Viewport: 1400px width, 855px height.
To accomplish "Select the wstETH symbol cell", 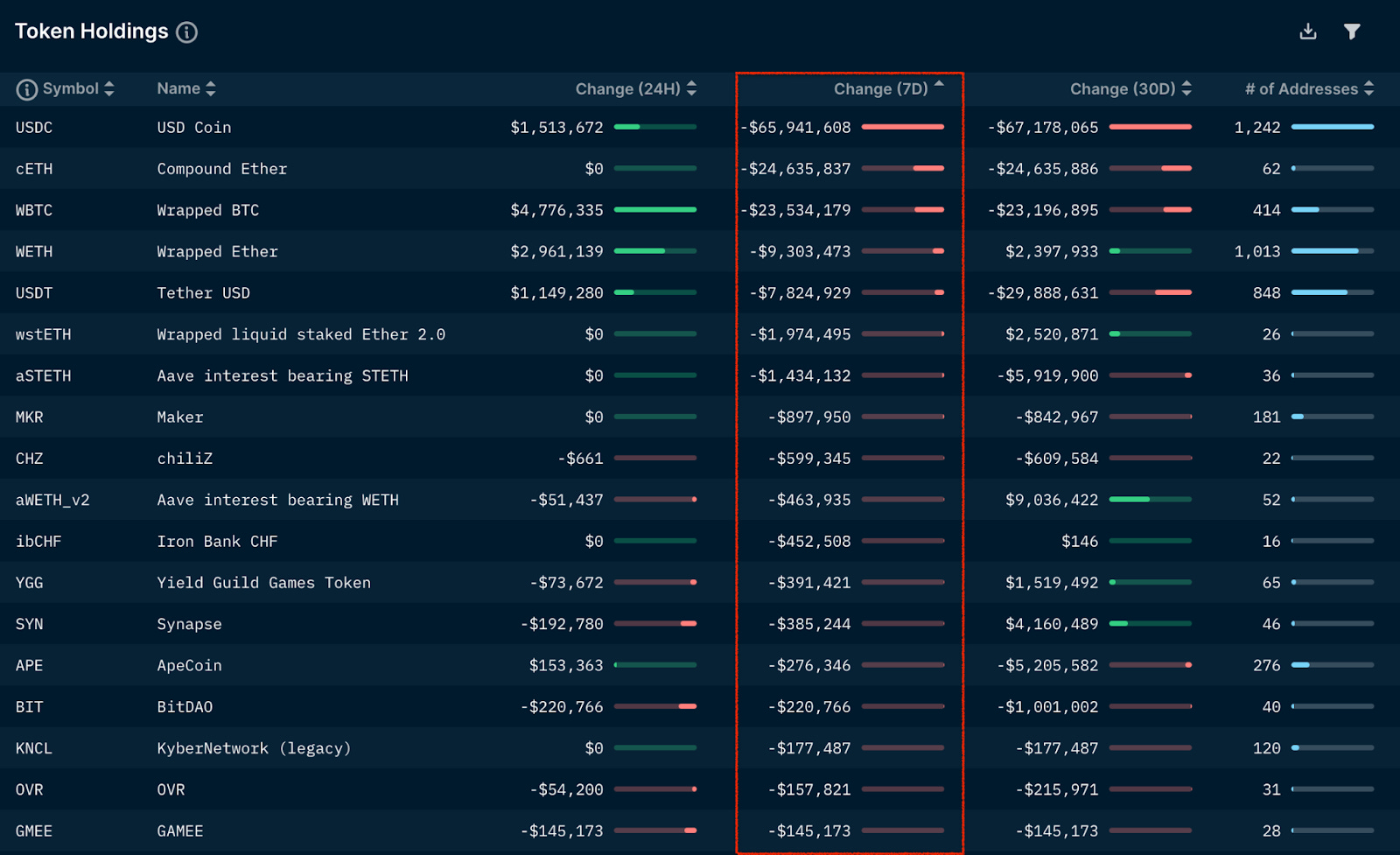I will 44,334.
